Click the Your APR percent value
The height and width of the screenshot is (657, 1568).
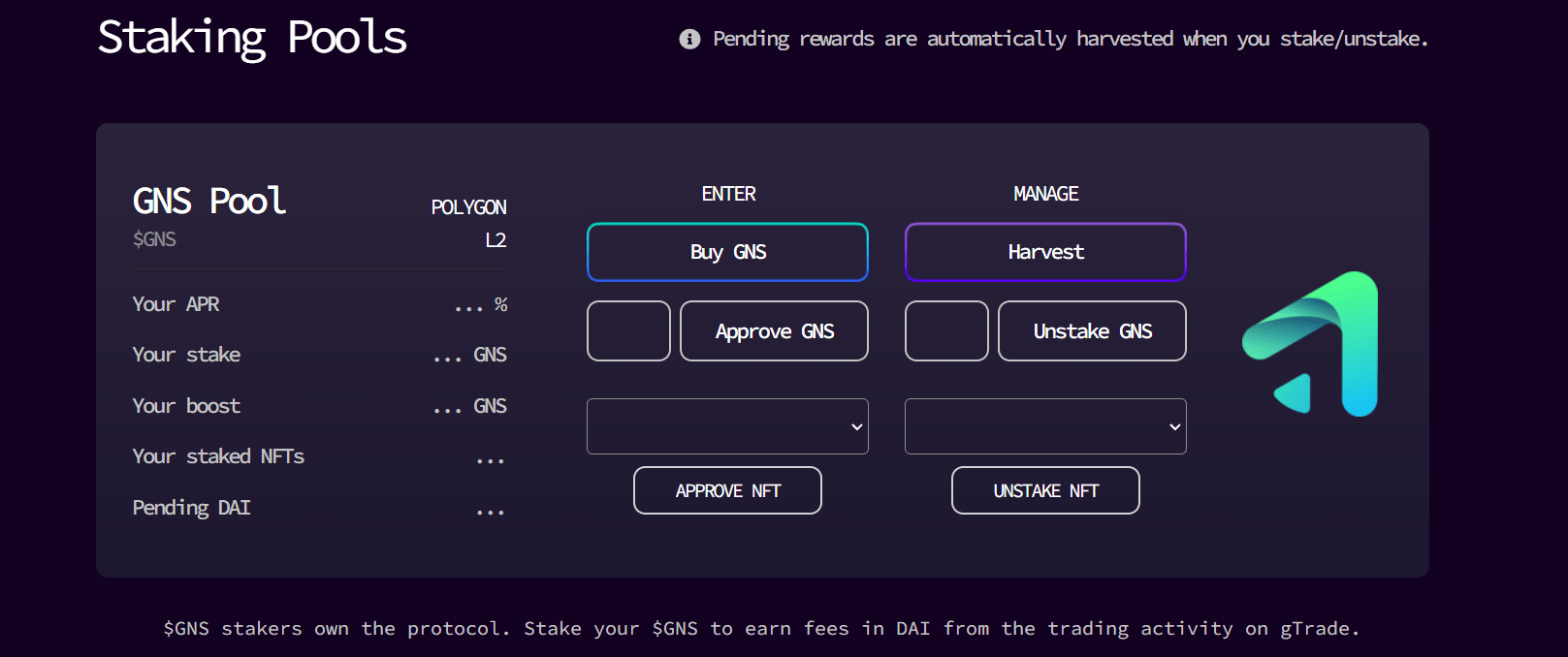(x=481, y=305)
